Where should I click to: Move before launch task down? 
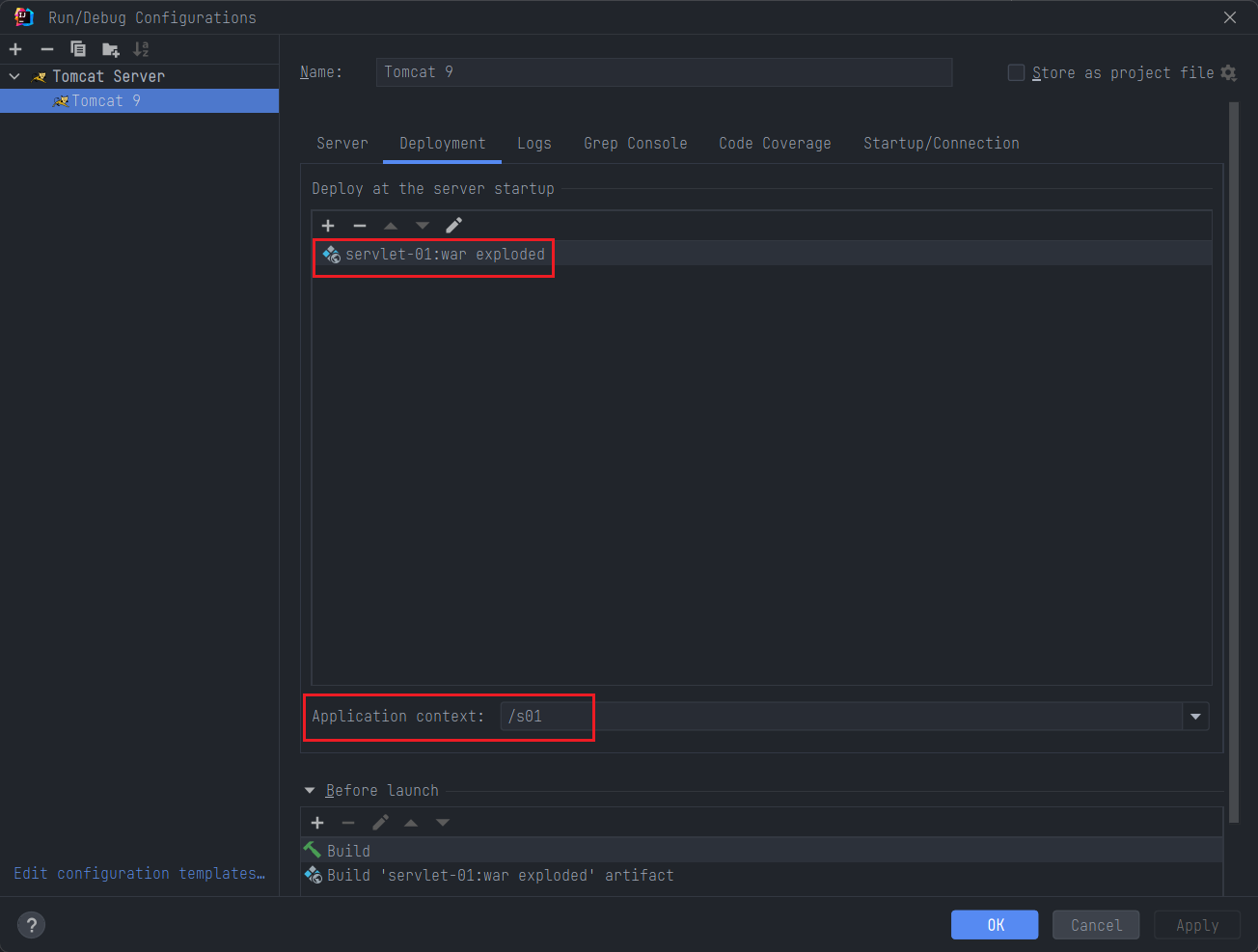pos(443,823)
